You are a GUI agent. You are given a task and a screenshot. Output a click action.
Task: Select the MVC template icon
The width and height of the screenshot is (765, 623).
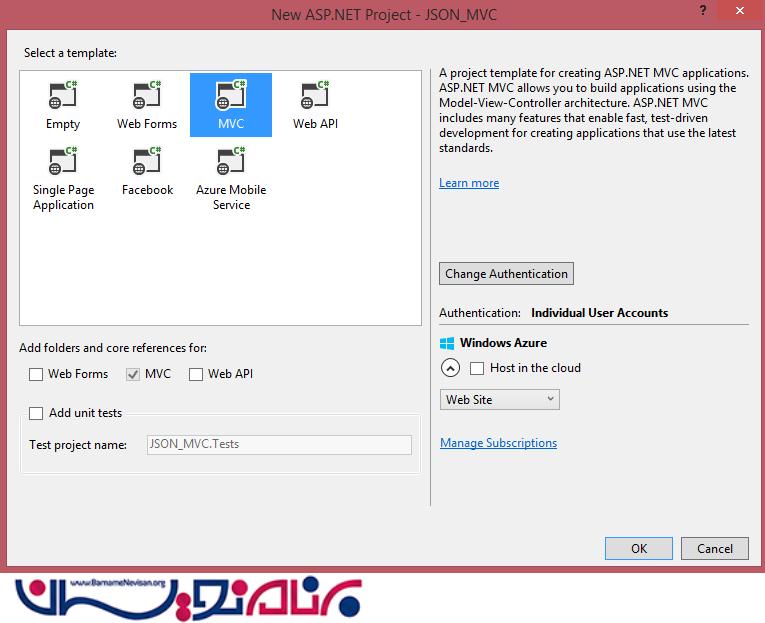230,97
